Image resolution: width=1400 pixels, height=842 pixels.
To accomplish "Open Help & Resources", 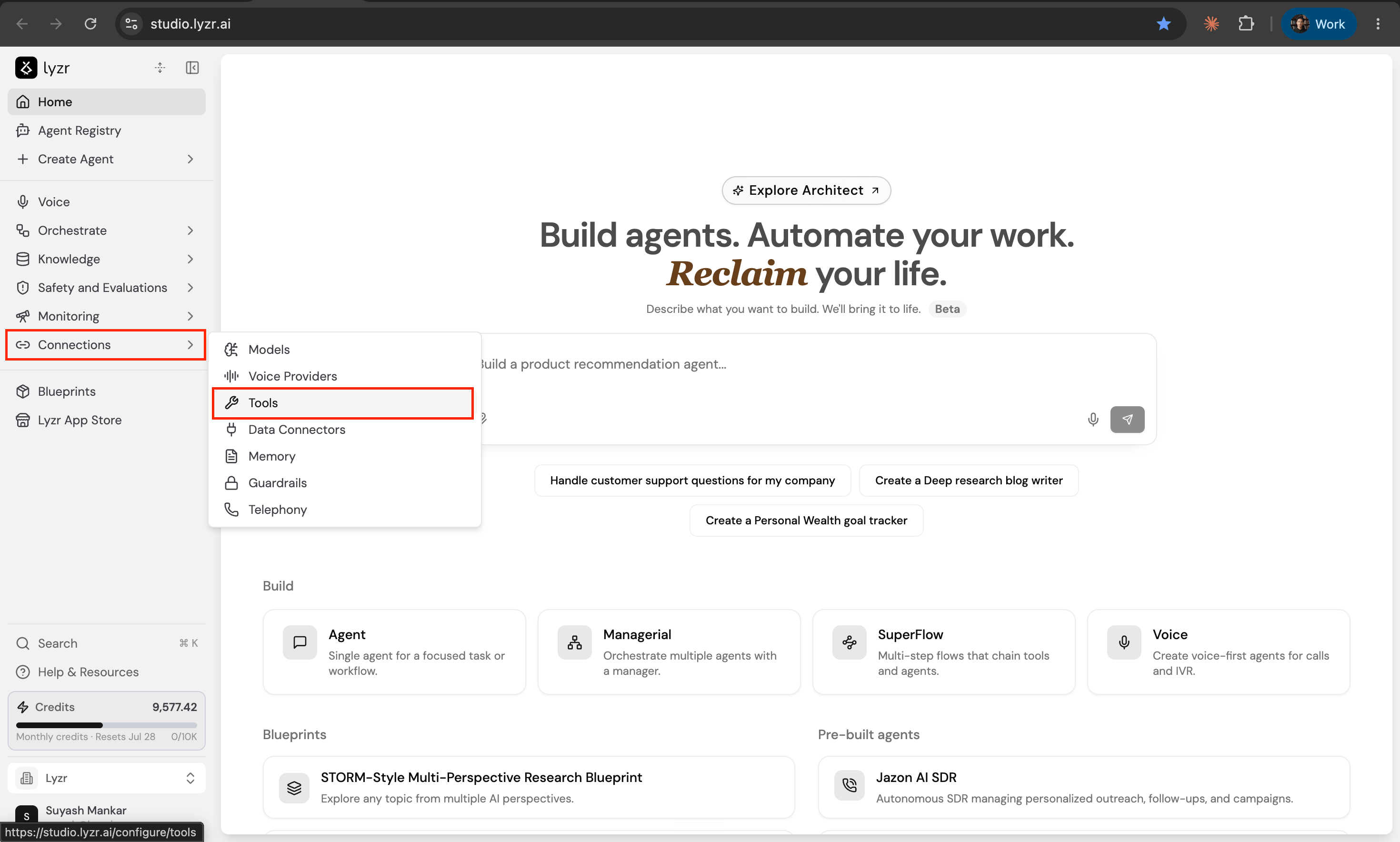I will 107,672.
